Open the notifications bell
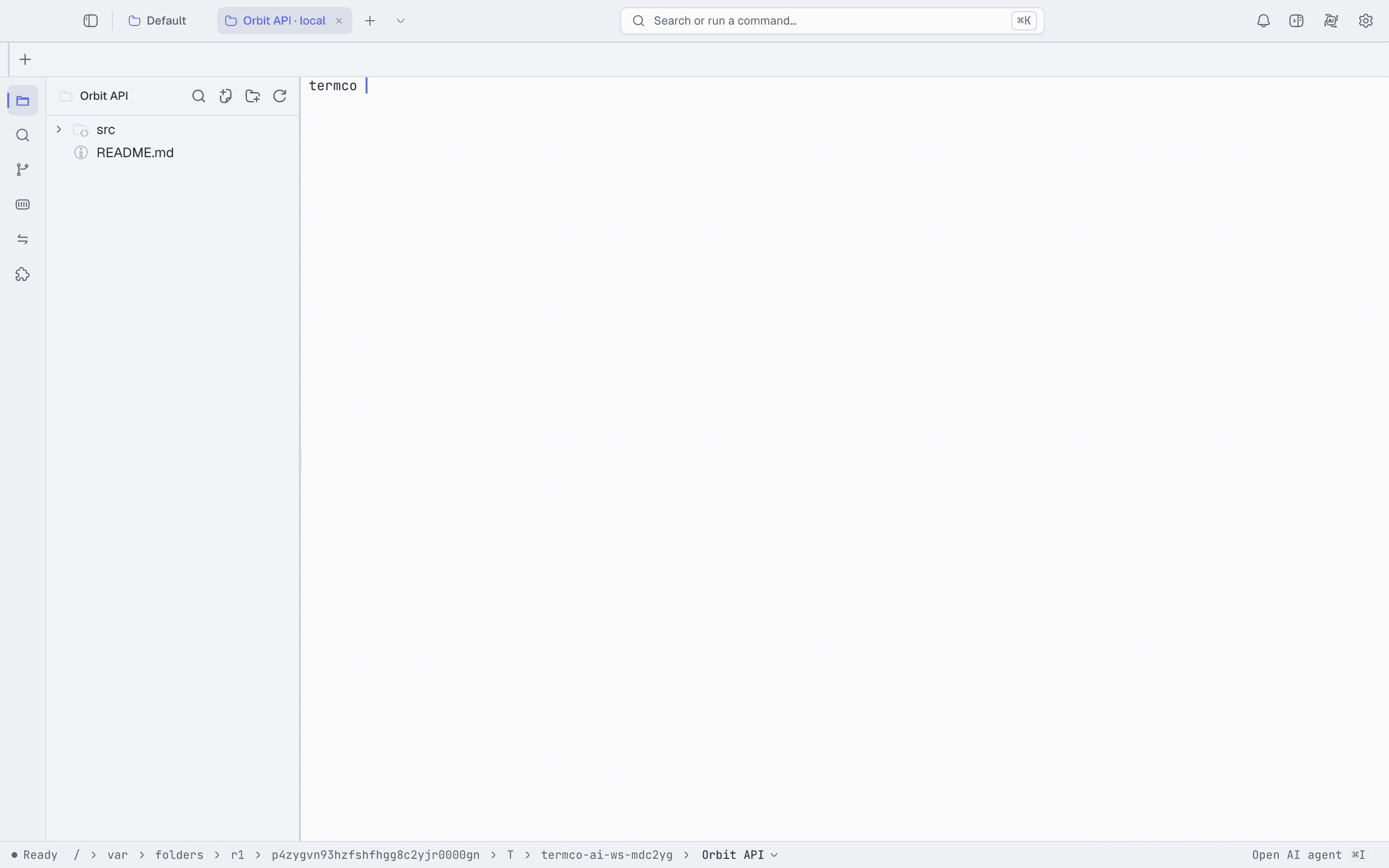Image resolution: width=1389 pixels, height=868 pixels. [1263, 21]
